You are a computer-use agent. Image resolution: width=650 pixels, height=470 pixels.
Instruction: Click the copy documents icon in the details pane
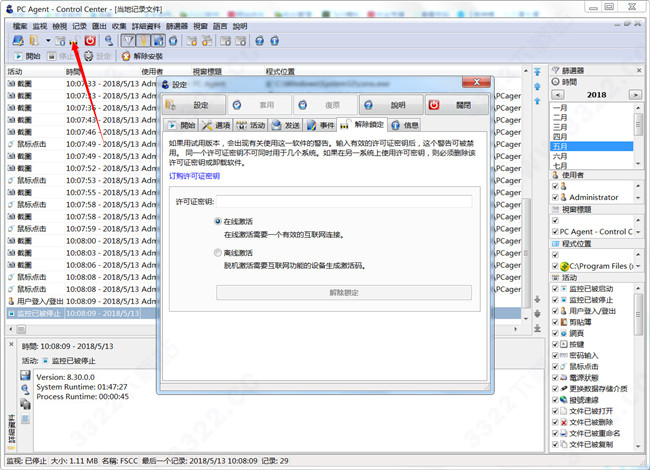(x=25, y=404)
